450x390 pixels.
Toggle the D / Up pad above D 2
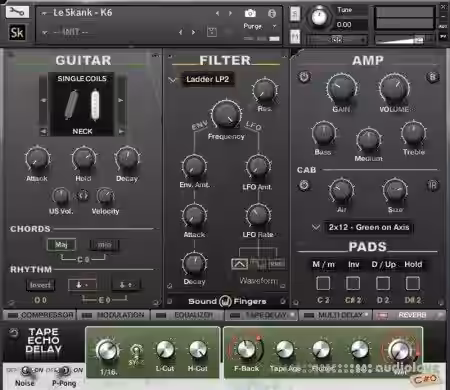pyautogui.click(x=383, y=283)
